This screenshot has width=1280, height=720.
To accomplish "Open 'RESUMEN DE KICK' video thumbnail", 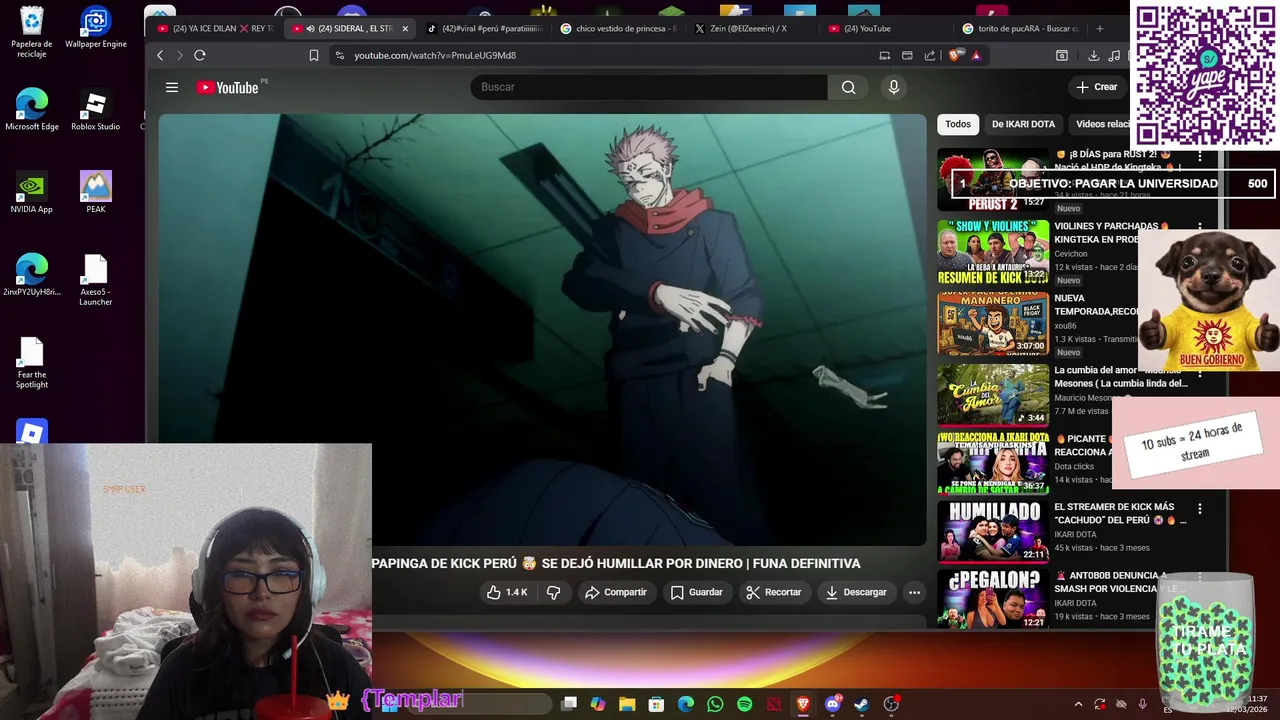I will click(993, 251).
